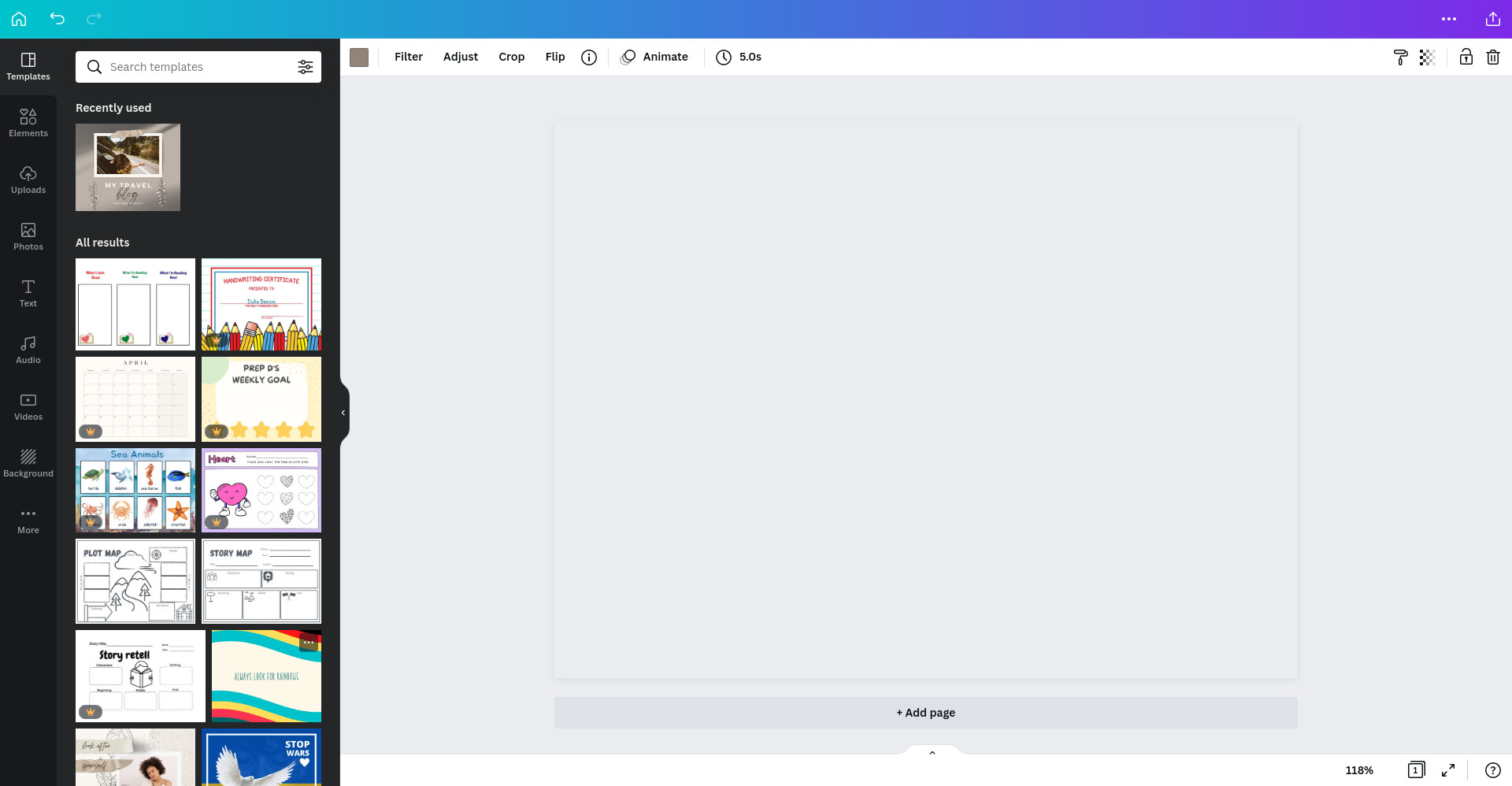Click the + Add page button
The height and width of the screenshot is (786, 1512).
click(925, 713)
